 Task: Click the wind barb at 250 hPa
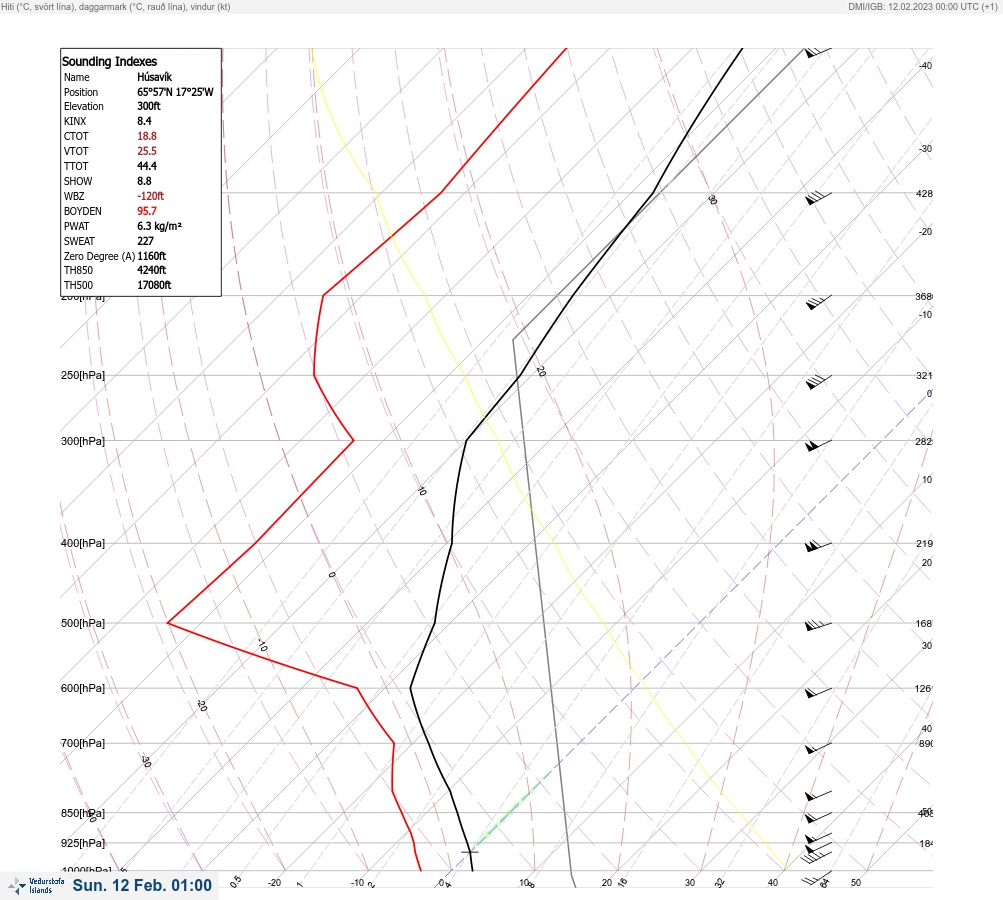[818, 382]
